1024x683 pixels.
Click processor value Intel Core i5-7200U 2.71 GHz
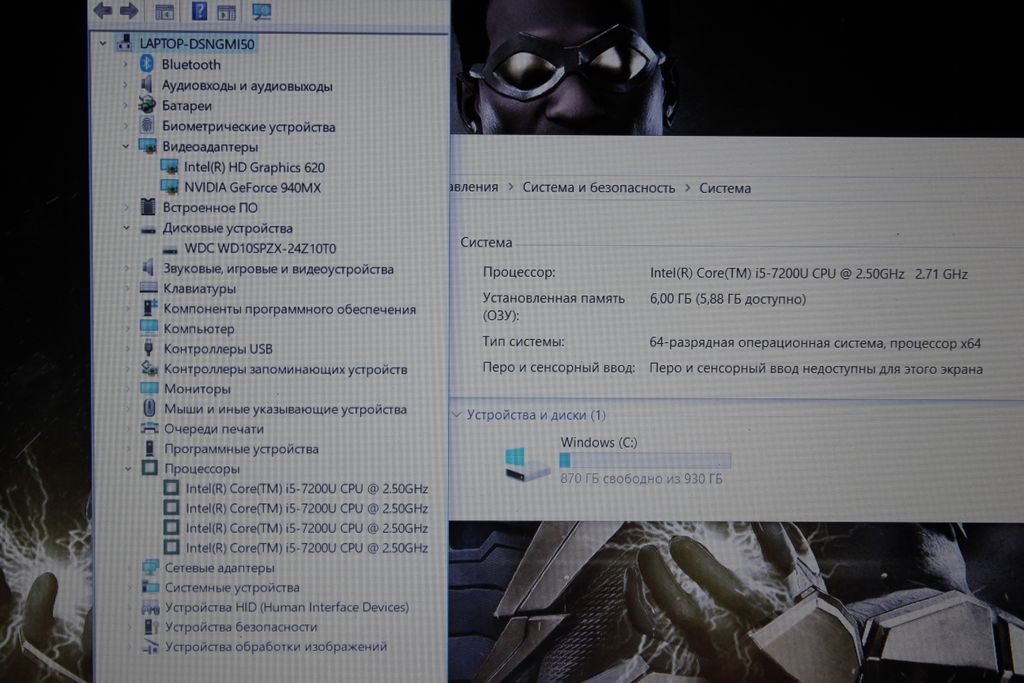[x=808, y=274]
